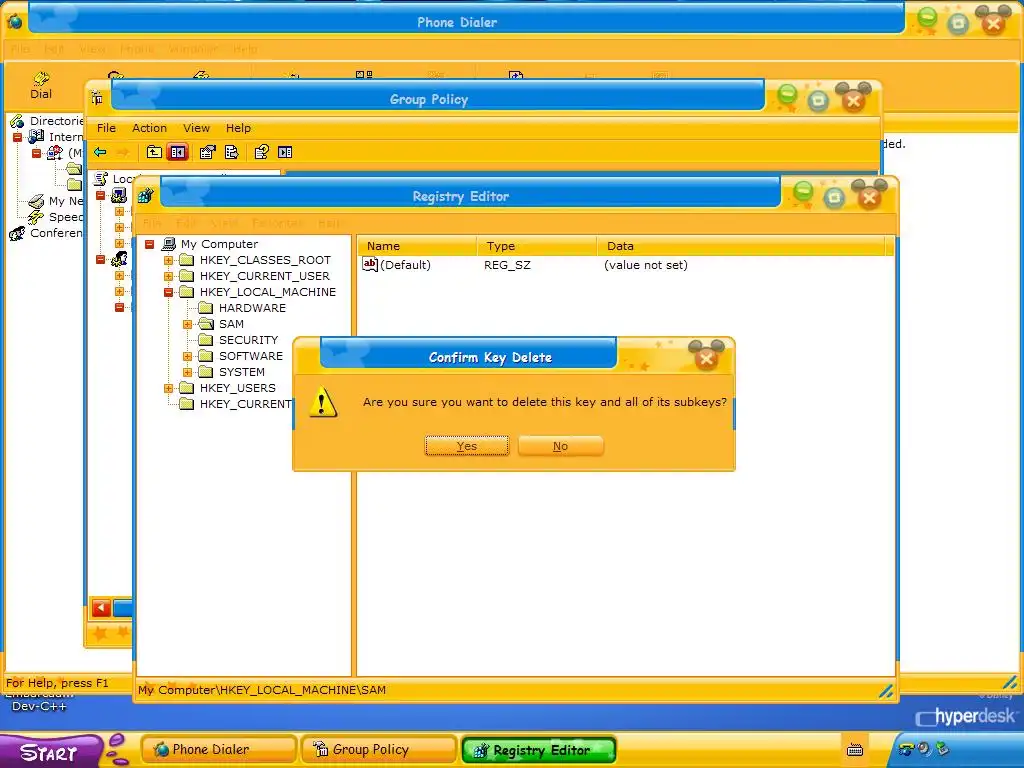Click the Internet Directories book icon in Phone Dialer
Screen dimensions: 1024x768
pyautogui.click(x=37, y=136)
